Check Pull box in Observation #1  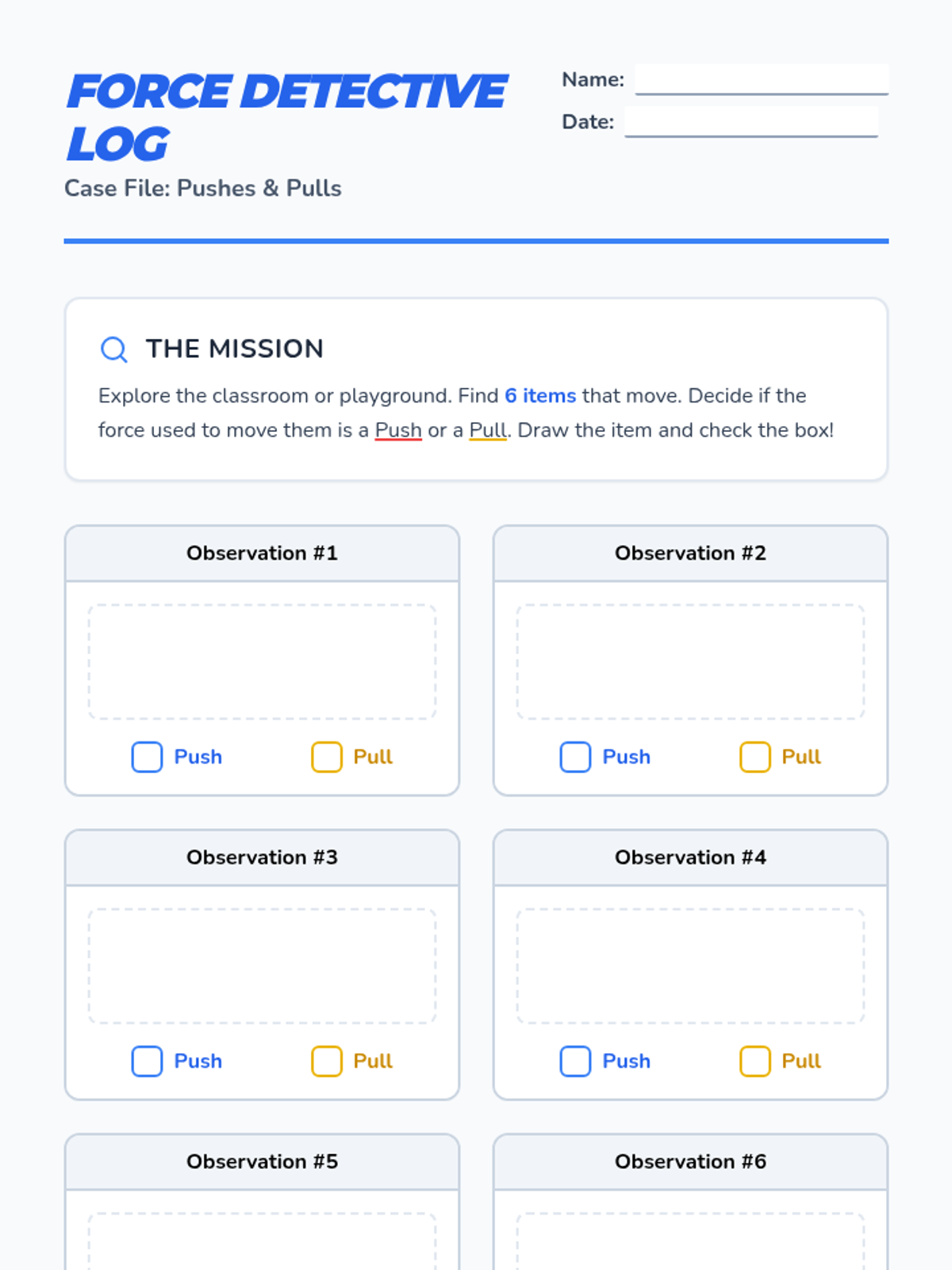(x=326, y=757)
